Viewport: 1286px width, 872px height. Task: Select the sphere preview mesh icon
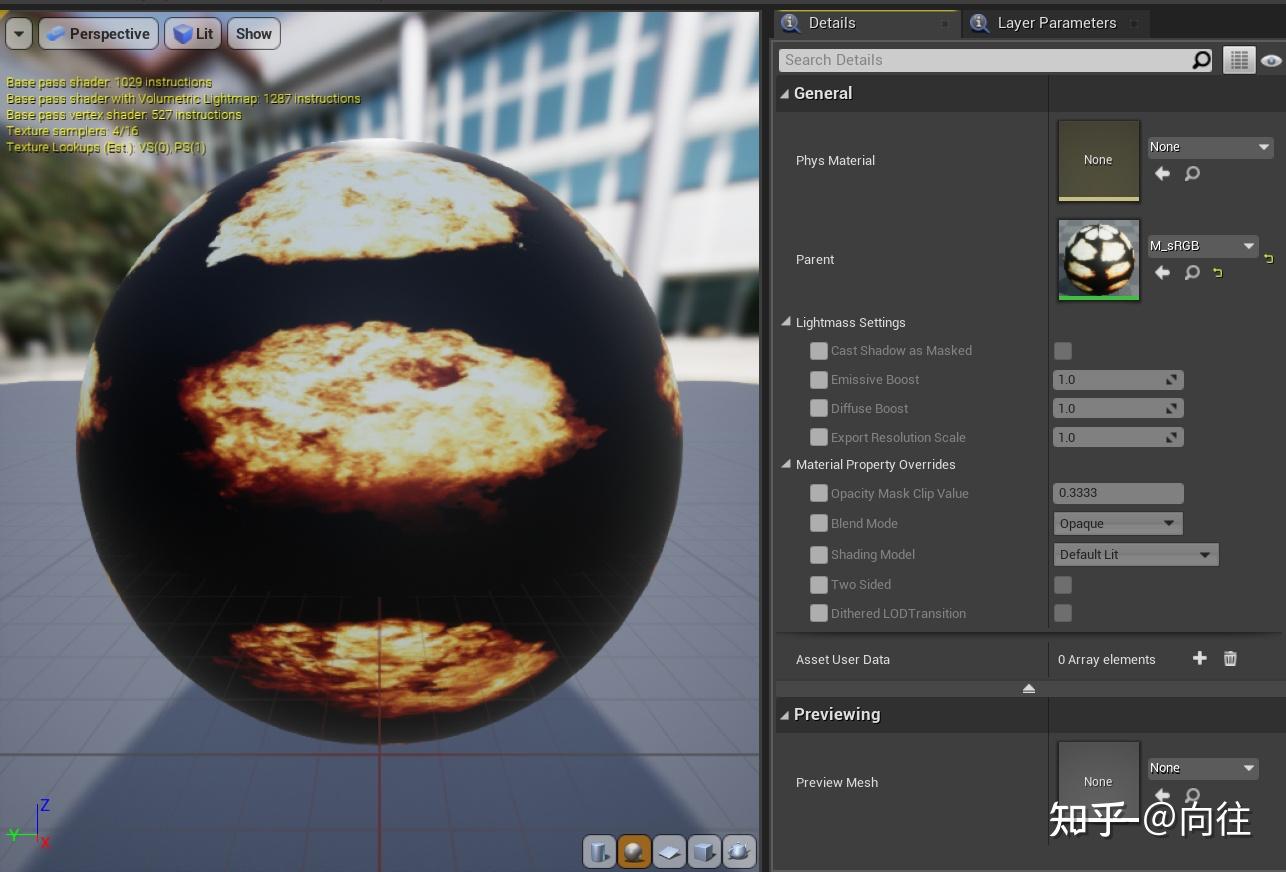pos(634,851)
